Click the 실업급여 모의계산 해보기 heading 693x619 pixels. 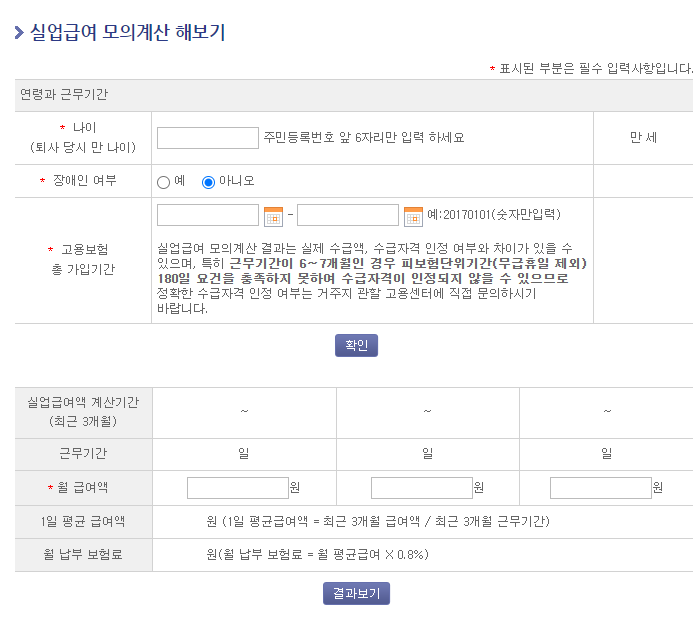128,32
